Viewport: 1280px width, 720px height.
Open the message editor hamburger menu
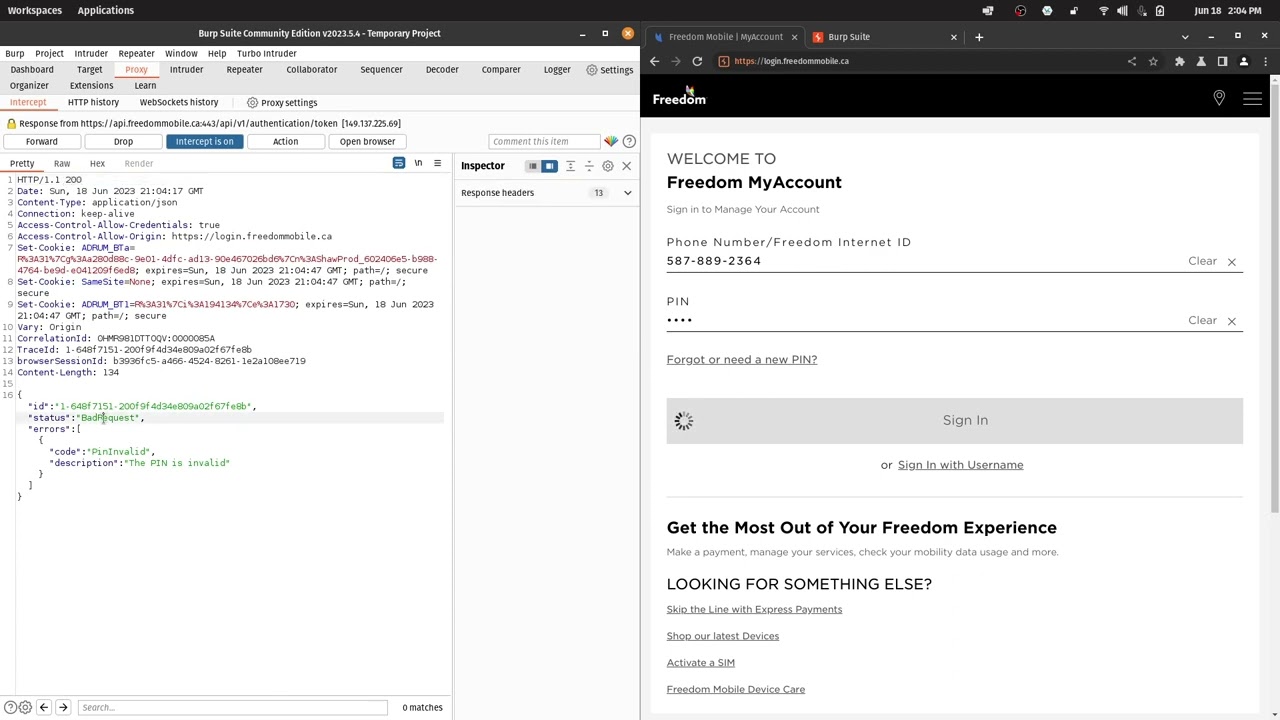click(x=437, y=163)
